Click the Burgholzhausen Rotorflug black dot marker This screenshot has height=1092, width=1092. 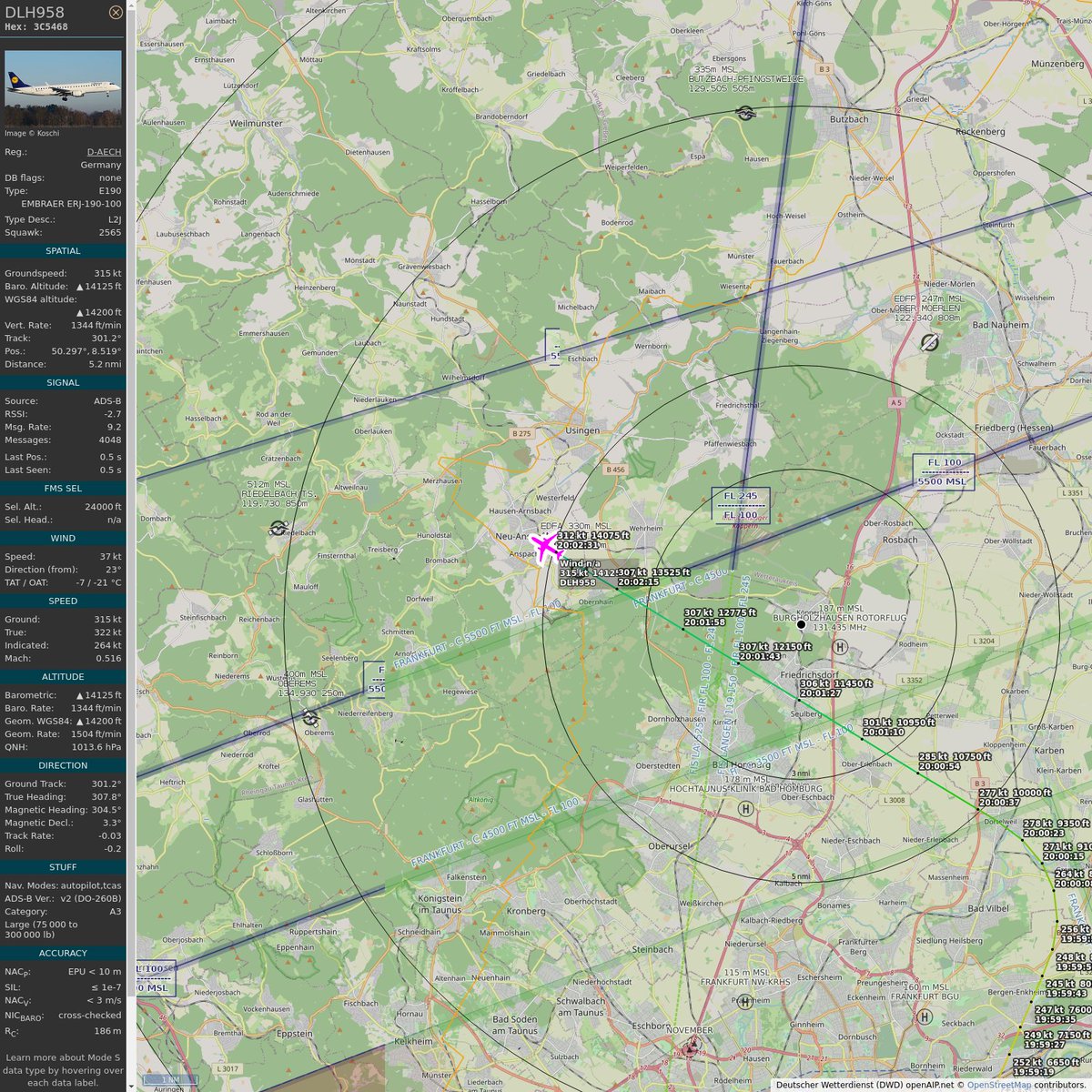(801, 624)
